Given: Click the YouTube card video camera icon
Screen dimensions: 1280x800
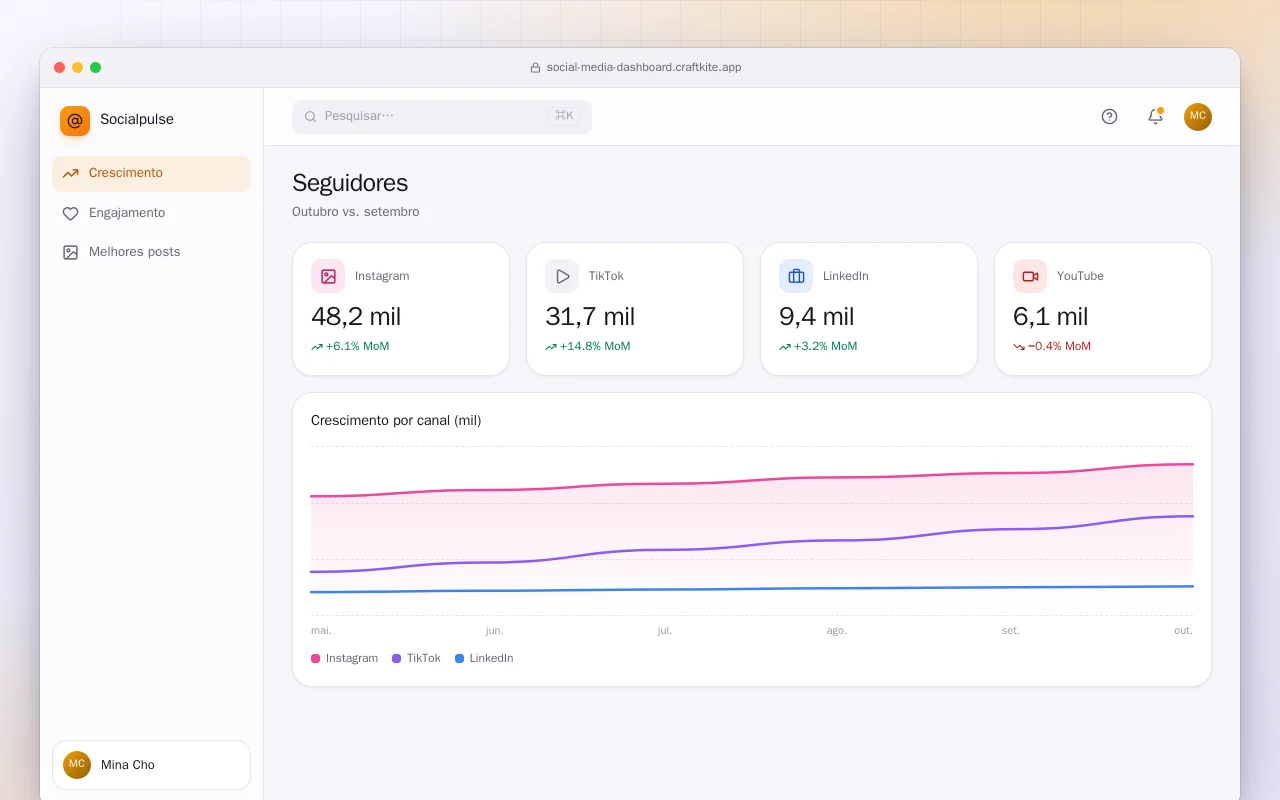Looking at the screenshot, I should (1030, 276).
